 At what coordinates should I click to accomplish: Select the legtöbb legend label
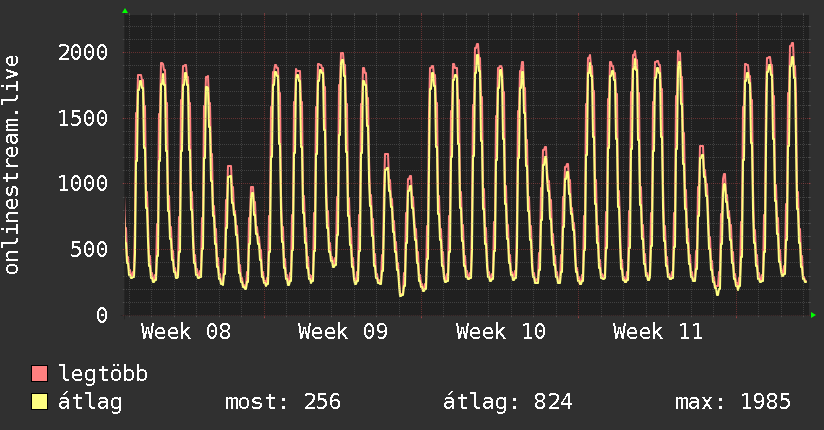point(103,375)
